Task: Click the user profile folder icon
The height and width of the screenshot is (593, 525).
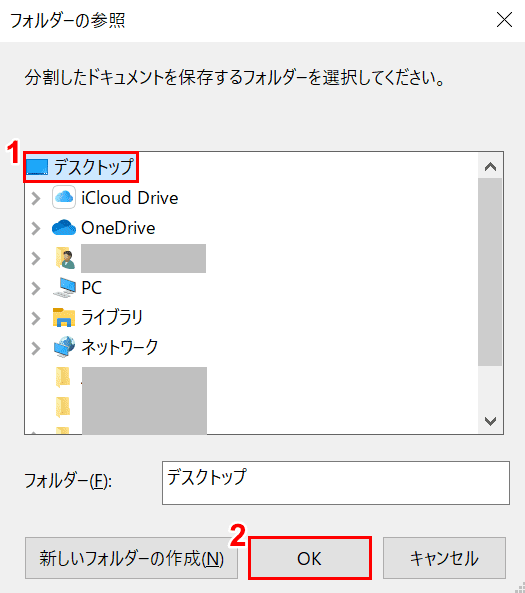Action: (65, 258)
